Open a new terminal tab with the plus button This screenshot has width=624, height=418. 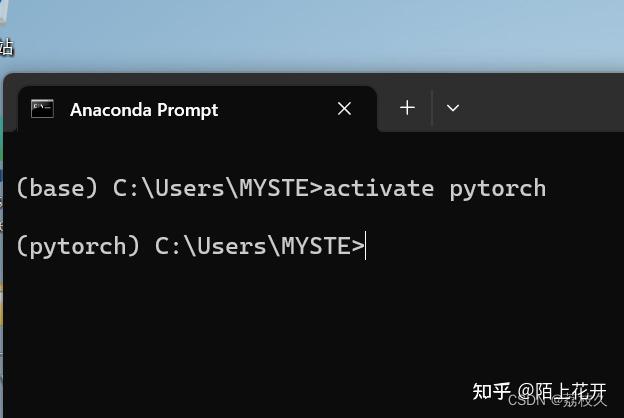(407, 108)
